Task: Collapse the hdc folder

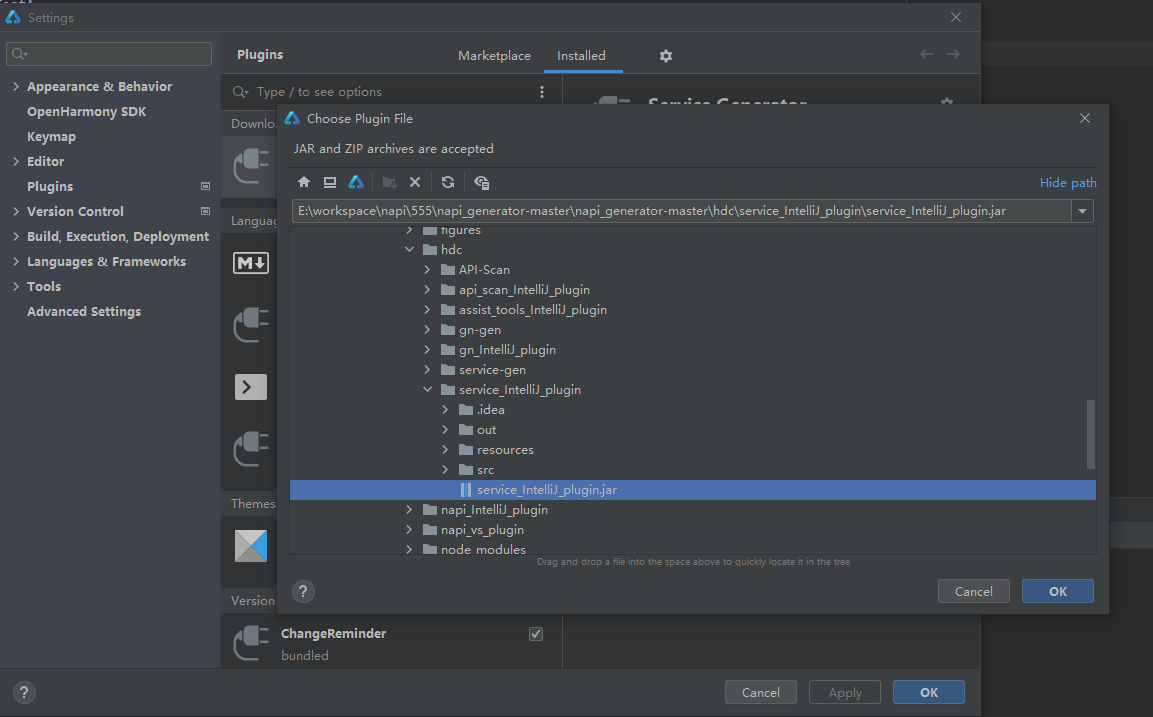Action: pos(410,250)
